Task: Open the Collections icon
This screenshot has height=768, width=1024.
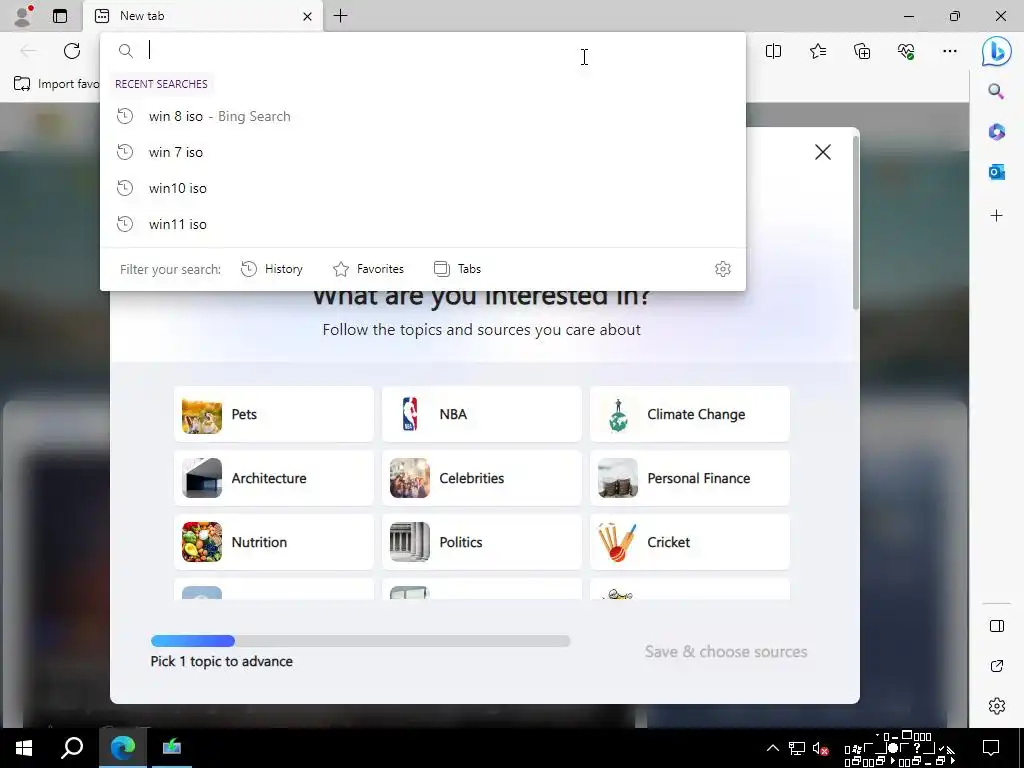Action: [x=862, y=51]
